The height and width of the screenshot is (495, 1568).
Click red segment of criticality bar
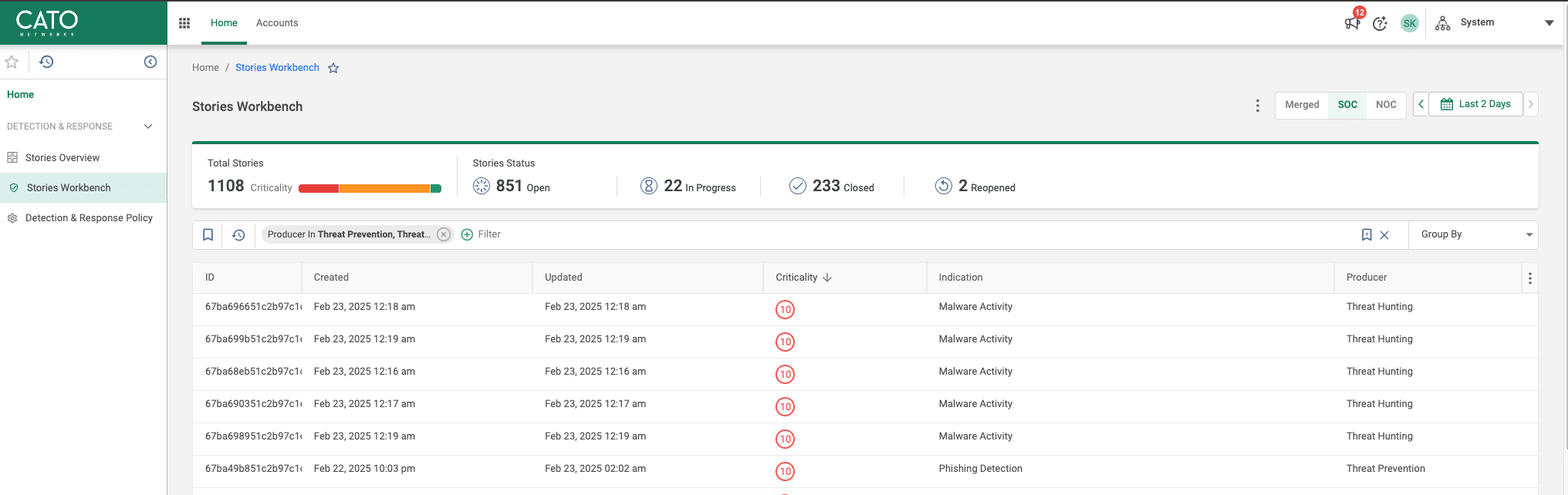319,189
